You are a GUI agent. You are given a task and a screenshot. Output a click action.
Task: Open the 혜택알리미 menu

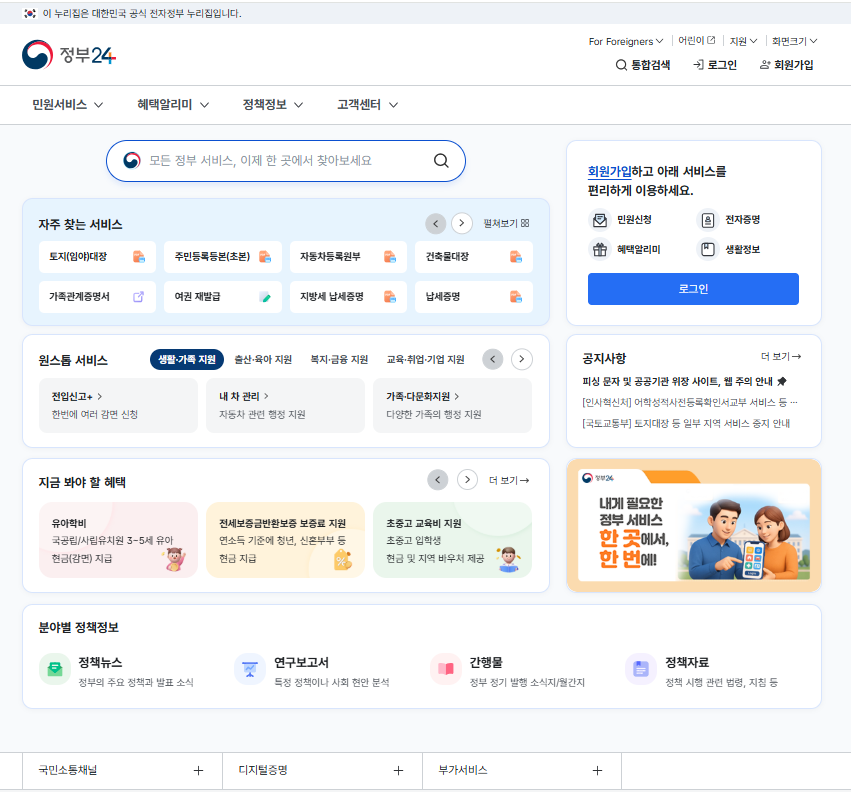[173, 105]
